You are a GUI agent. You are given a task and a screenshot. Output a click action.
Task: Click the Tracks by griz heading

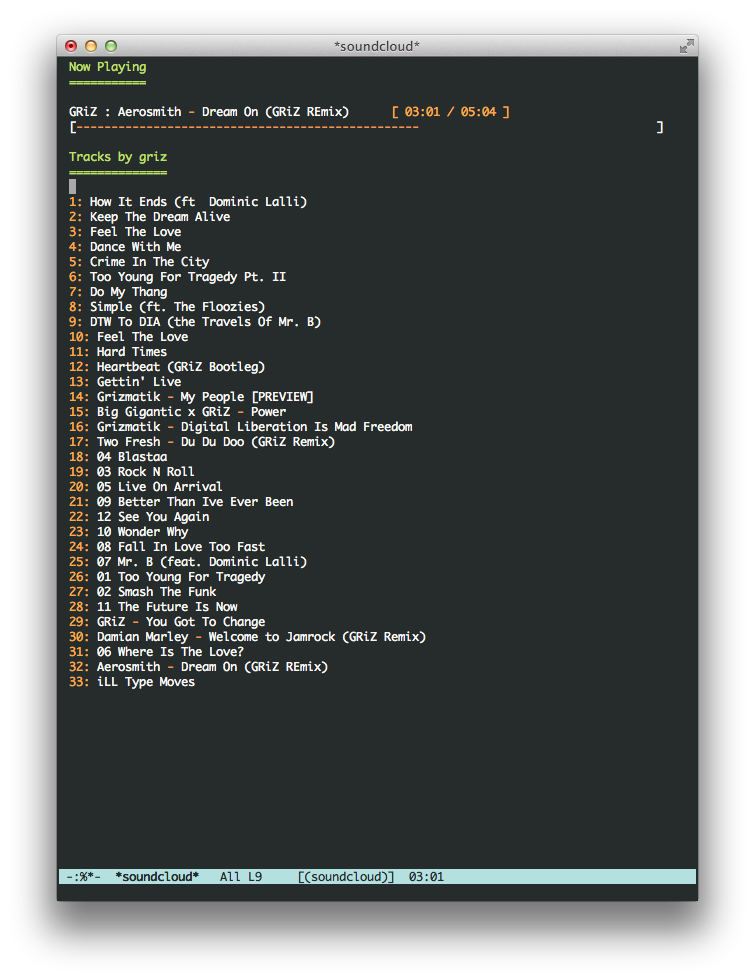118,157
